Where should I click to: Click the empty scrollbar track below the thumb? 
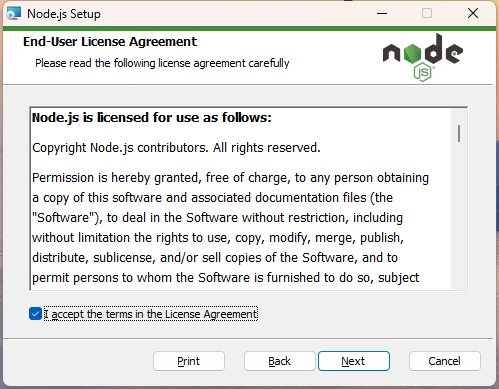459,217
